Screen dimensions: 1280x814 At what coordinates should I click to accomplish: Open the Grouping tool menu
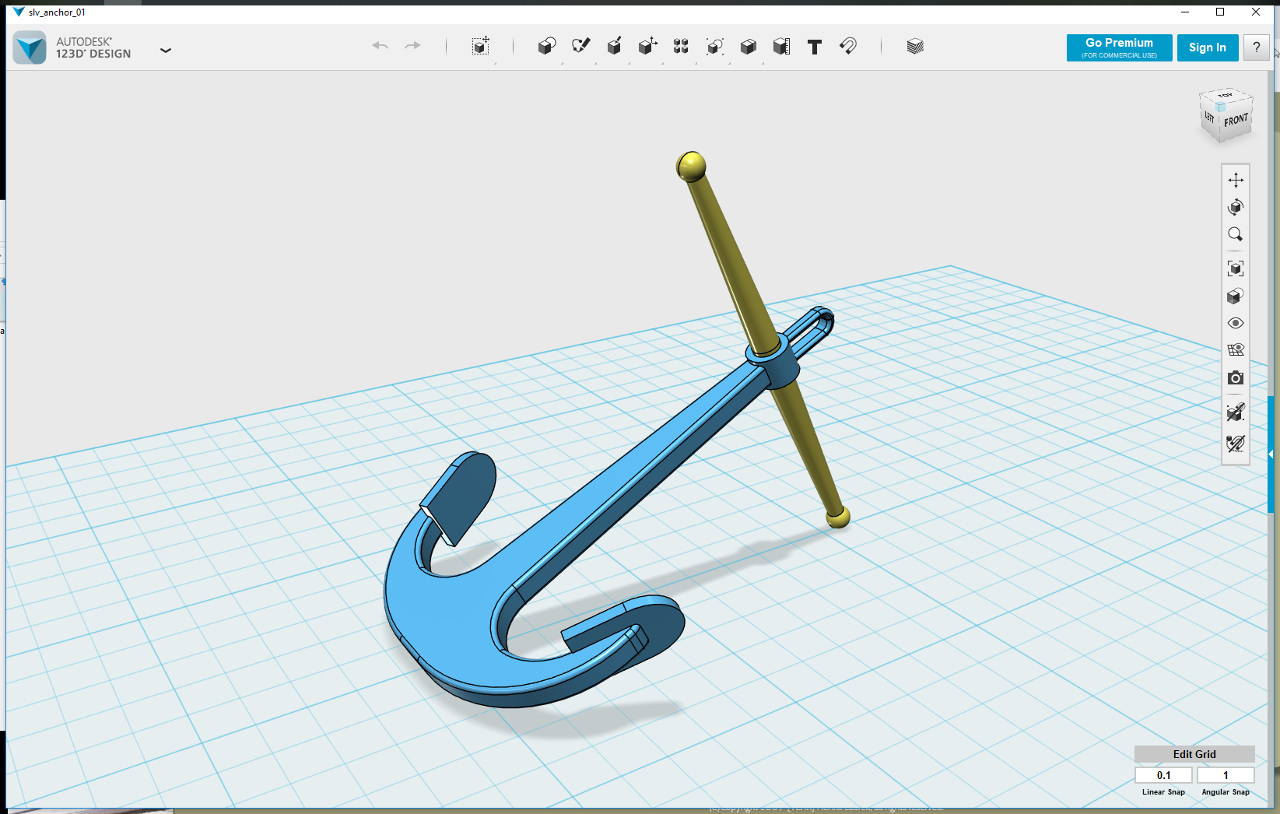[x=715, y=46]
